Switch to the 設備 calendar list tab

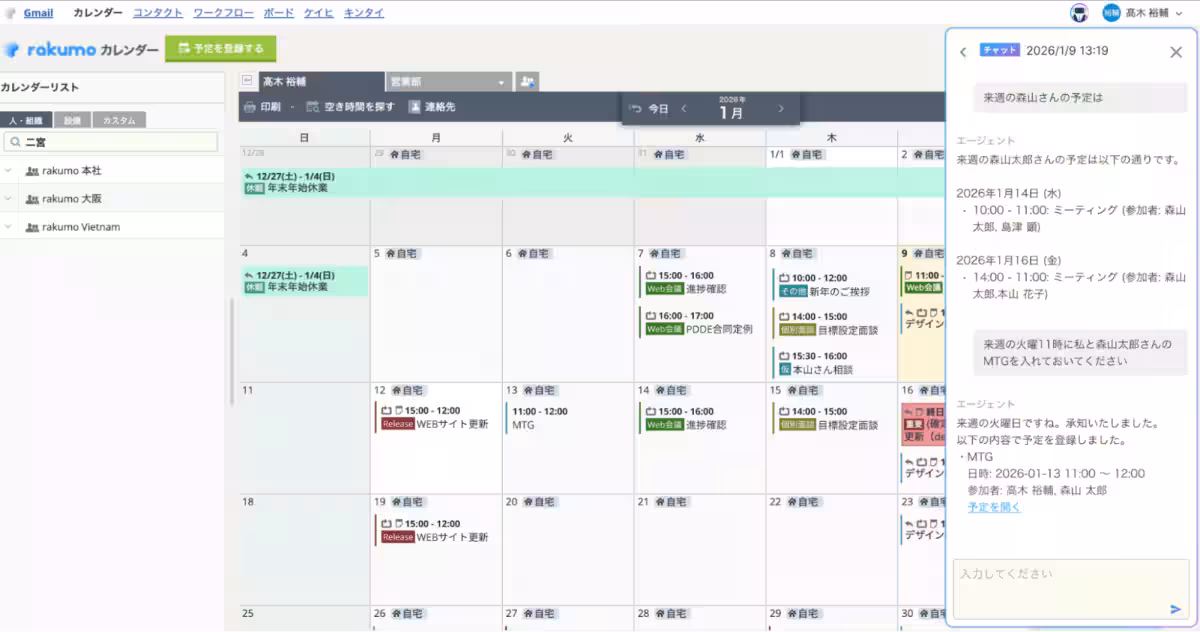coord(72,120)
